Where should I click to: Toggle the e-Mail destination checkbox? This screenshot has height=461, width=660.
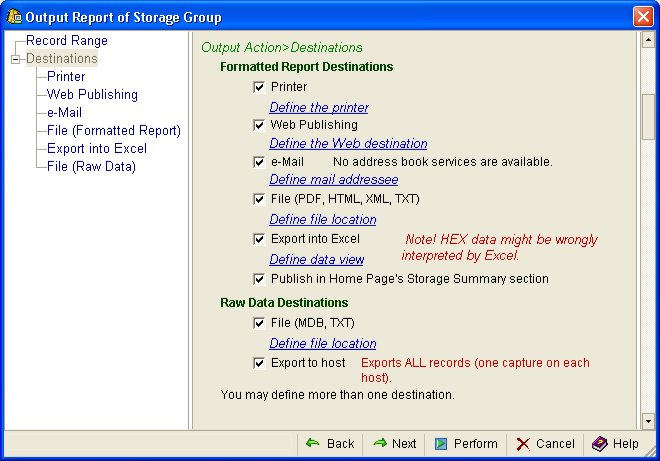[x=259, y=162]
